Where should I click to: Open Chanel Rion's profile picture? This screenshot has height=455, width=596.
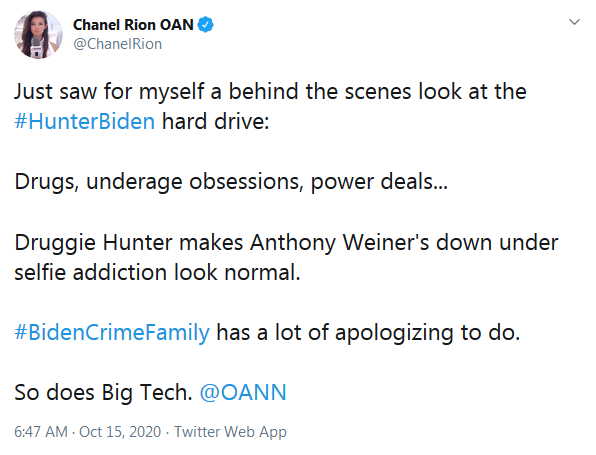[x=38, y=35]
